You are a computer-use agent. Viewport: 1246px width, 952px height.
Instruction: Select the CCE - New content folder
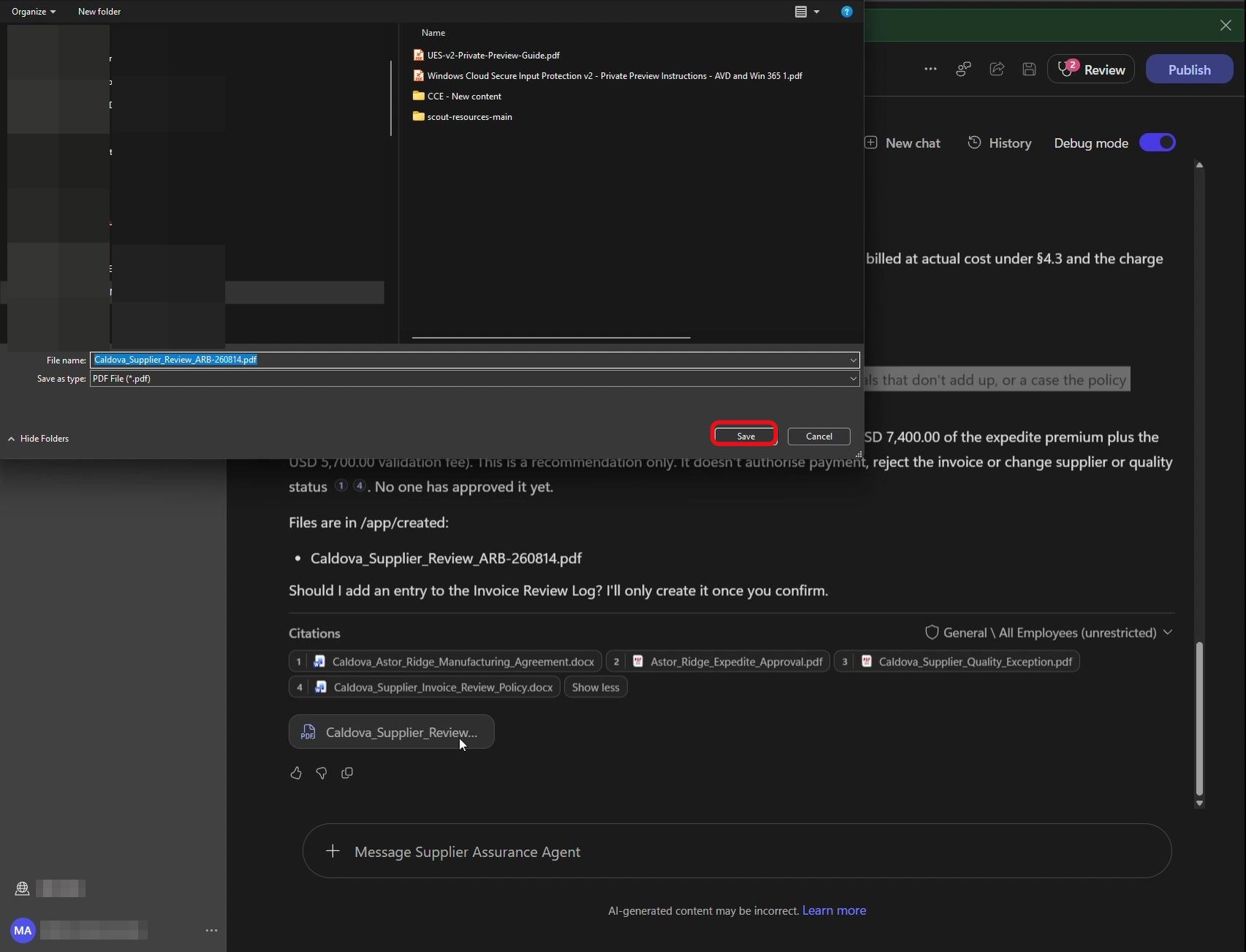click(457, 97)
